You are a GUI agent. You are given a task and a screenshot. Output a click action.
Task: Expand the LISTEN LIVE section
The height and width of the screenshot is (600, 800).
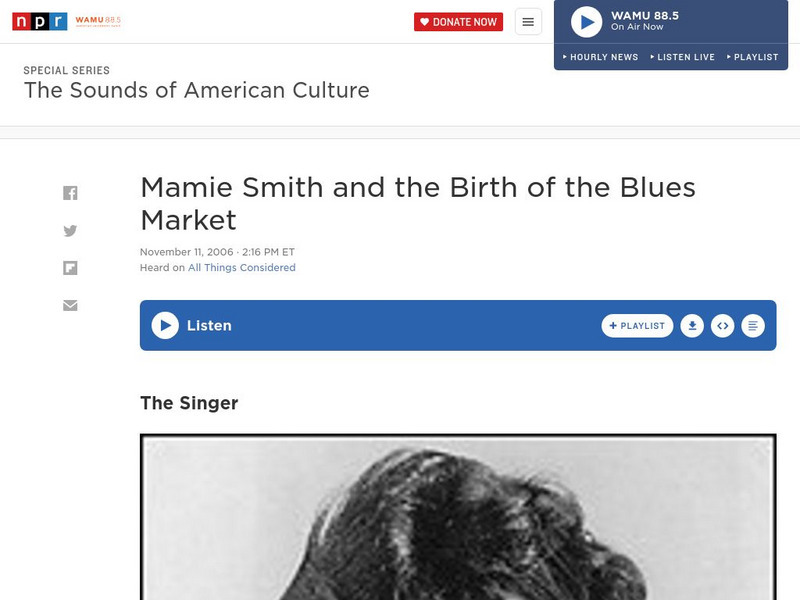(x=684, y=57)
